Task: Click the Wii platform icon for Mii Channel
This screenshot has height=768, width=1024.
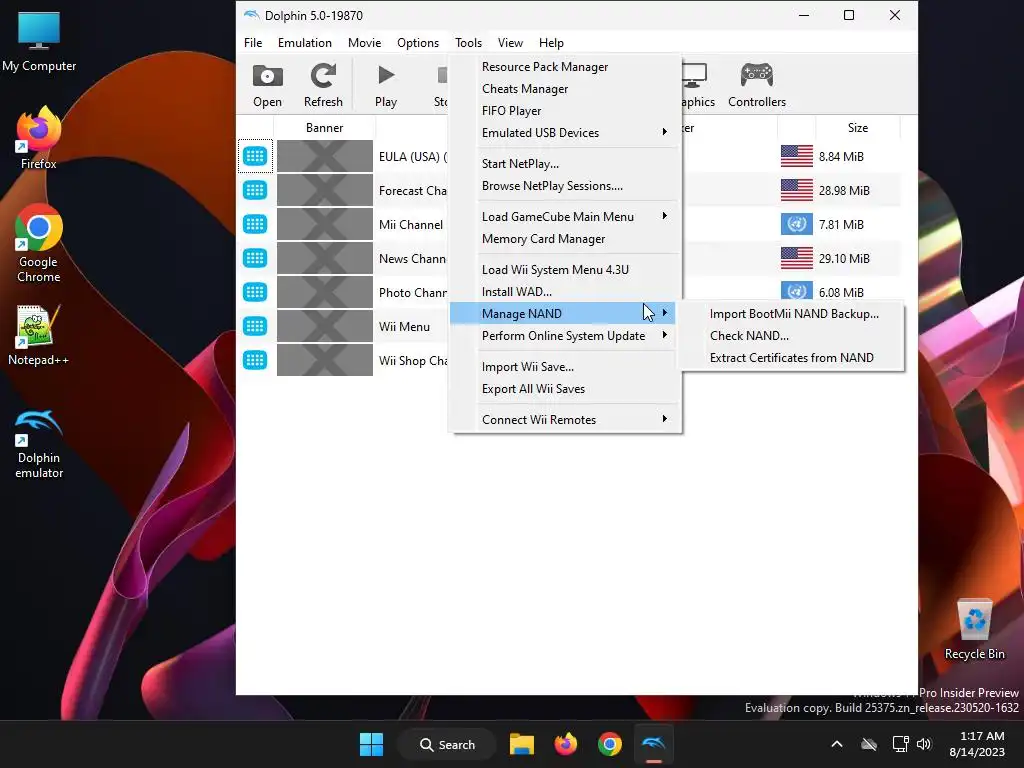Action: coord(255,224)
